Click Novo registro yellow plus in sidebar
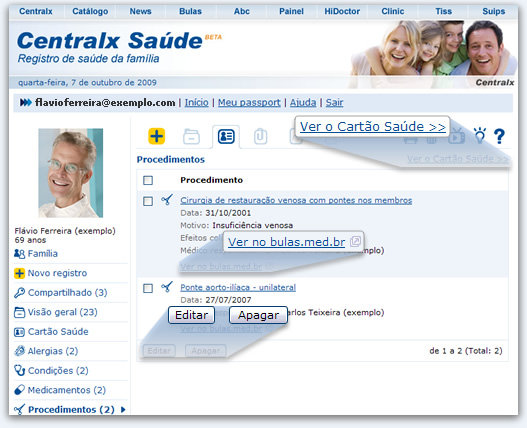This screenshot has height=428, width=527. (x=19, y=273)
